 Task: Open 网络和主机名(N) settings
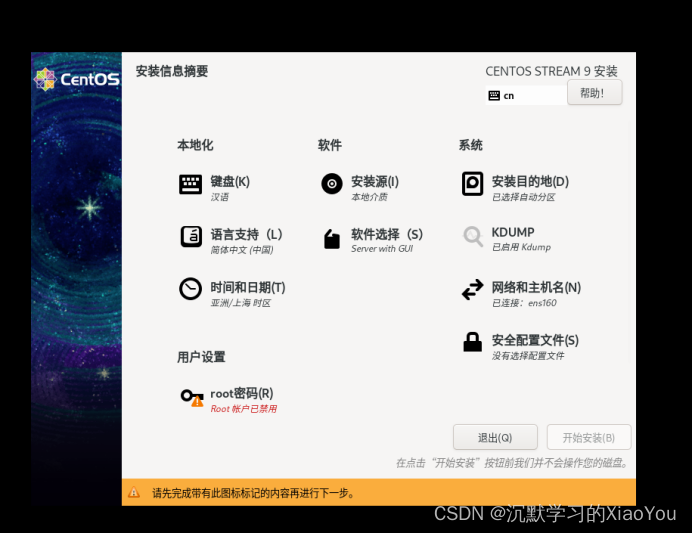(536, 288)
